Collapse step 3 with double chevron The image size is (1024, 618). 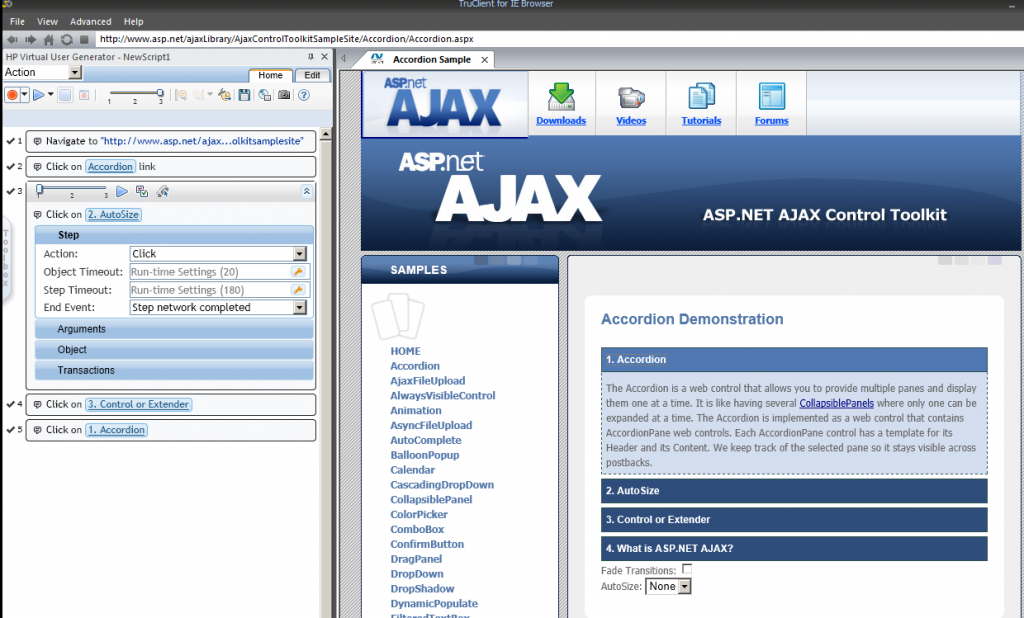[x=306, y=191]
